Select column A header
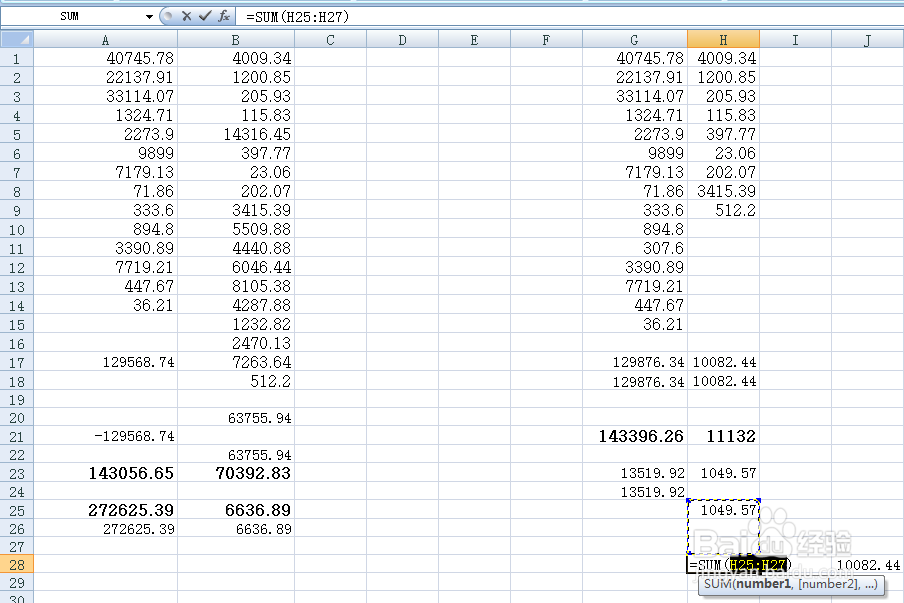 pyautogui.click(x=106, y=40)
